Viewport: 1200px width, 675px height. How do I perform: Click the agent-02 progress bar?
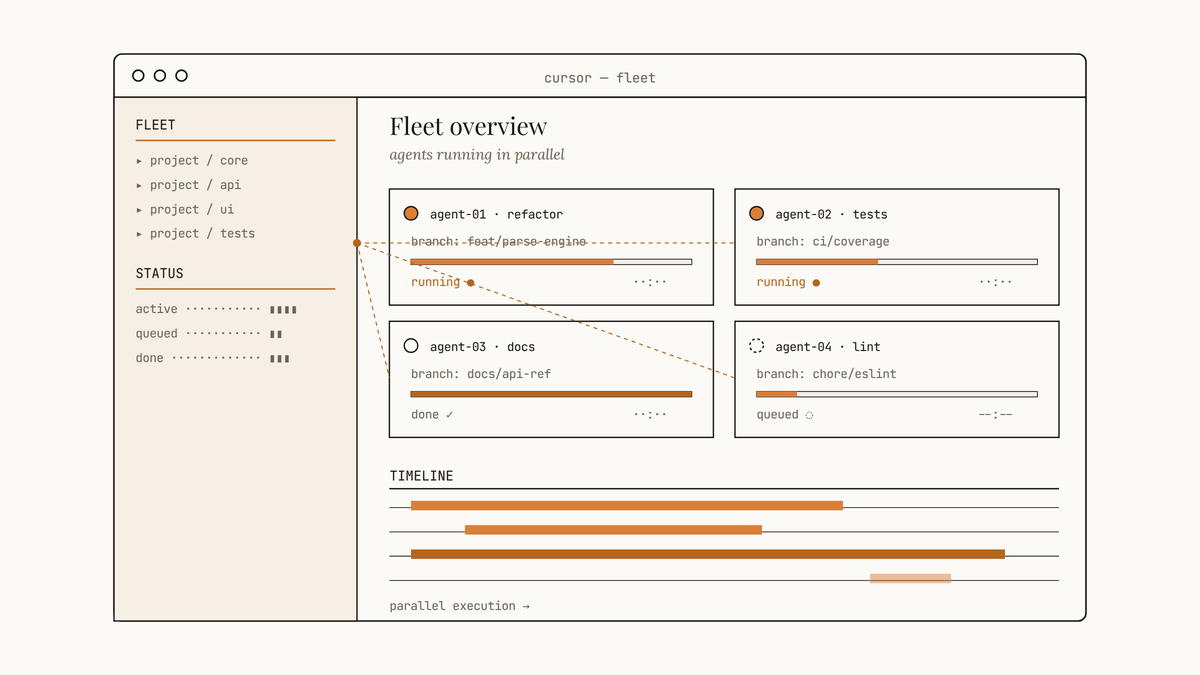click(x=896, y=262)
